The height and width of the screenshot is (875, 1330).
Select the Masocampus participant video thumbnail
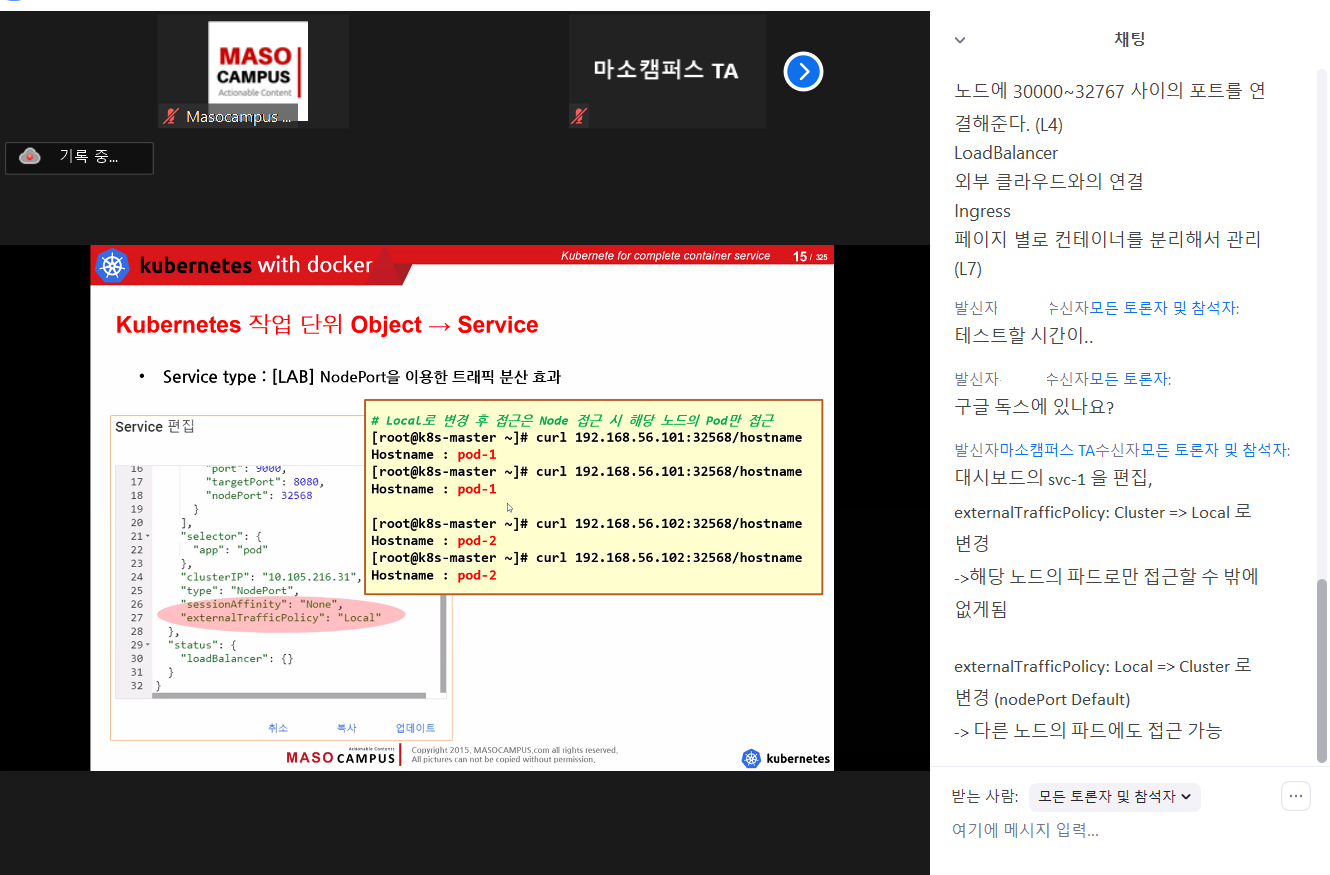(x=254, y=71)
